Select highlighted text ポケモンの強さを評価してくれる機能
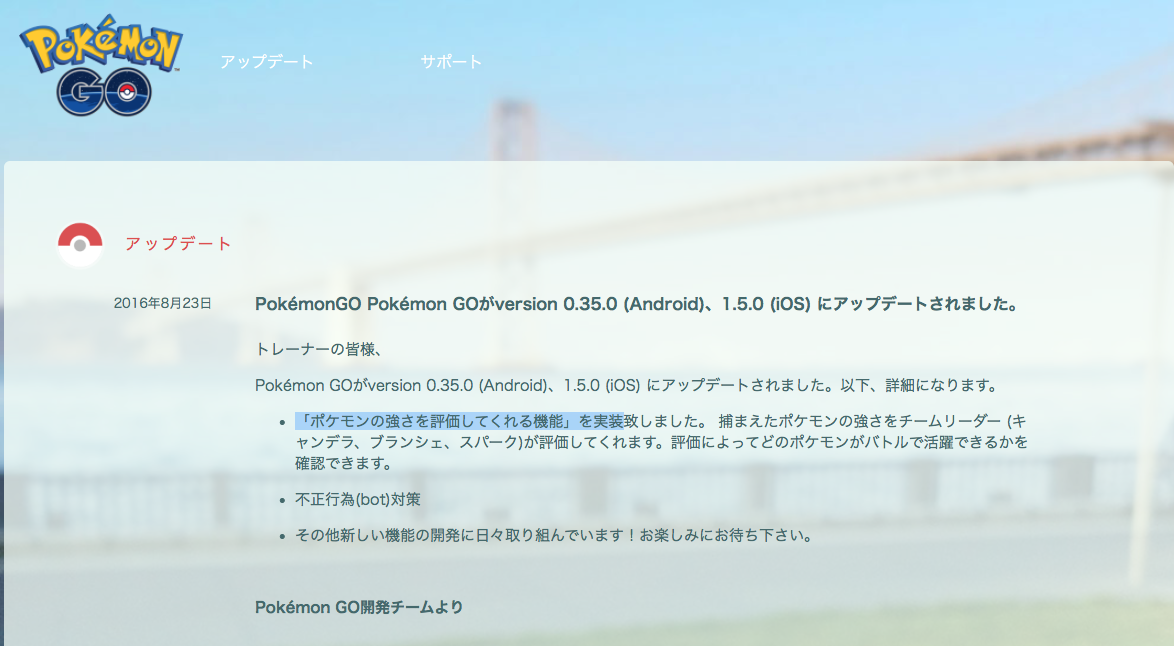 pos(437,421)
